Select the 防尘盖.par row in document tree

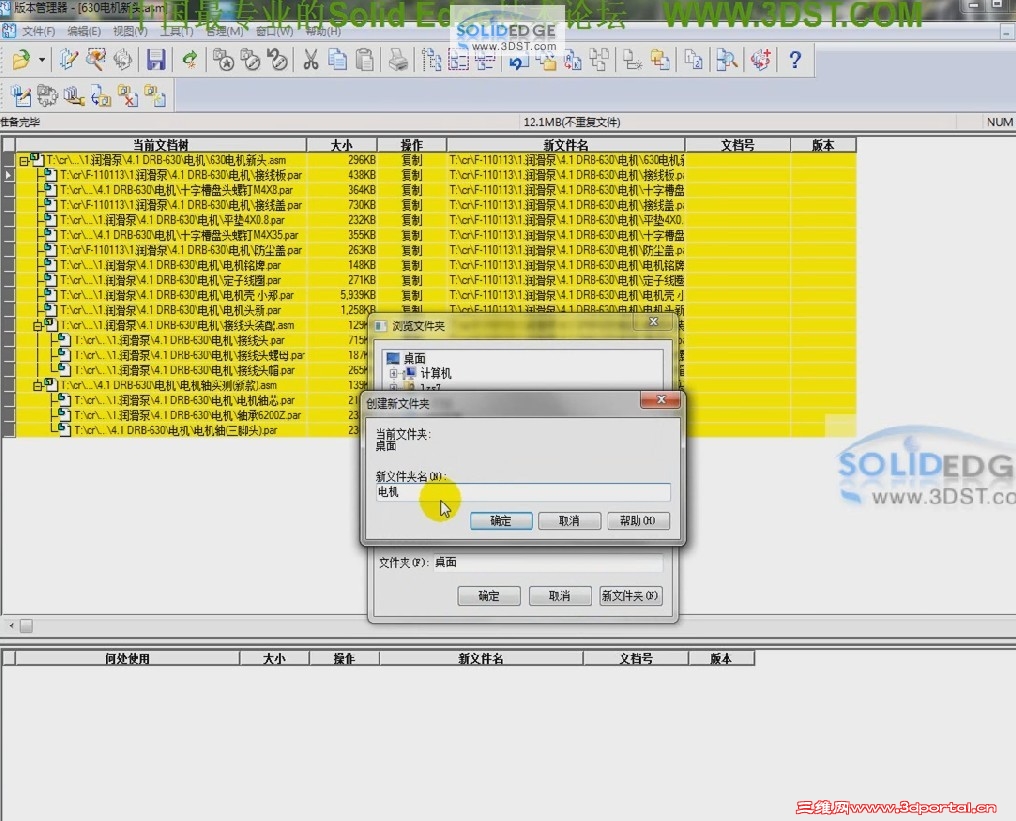click(181, 250)
